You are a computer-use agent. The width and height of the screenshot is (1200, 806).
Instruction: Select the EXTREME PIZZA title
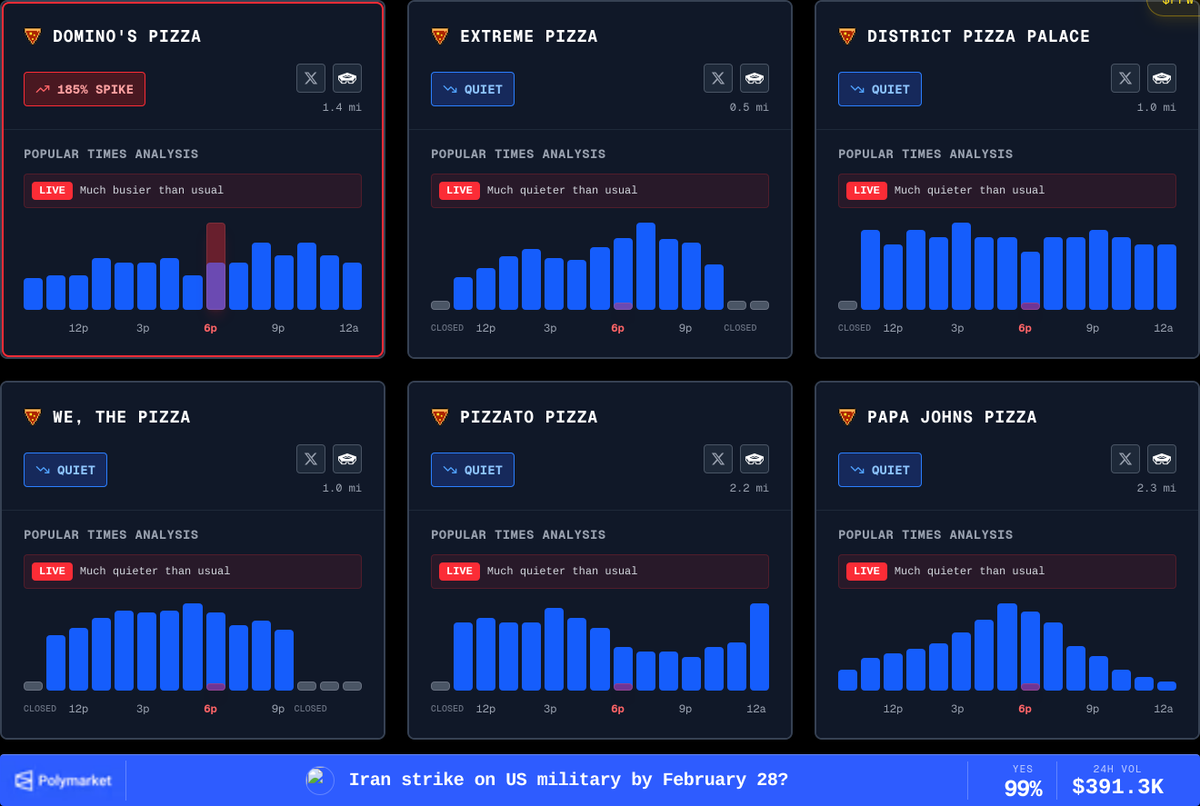529,36
